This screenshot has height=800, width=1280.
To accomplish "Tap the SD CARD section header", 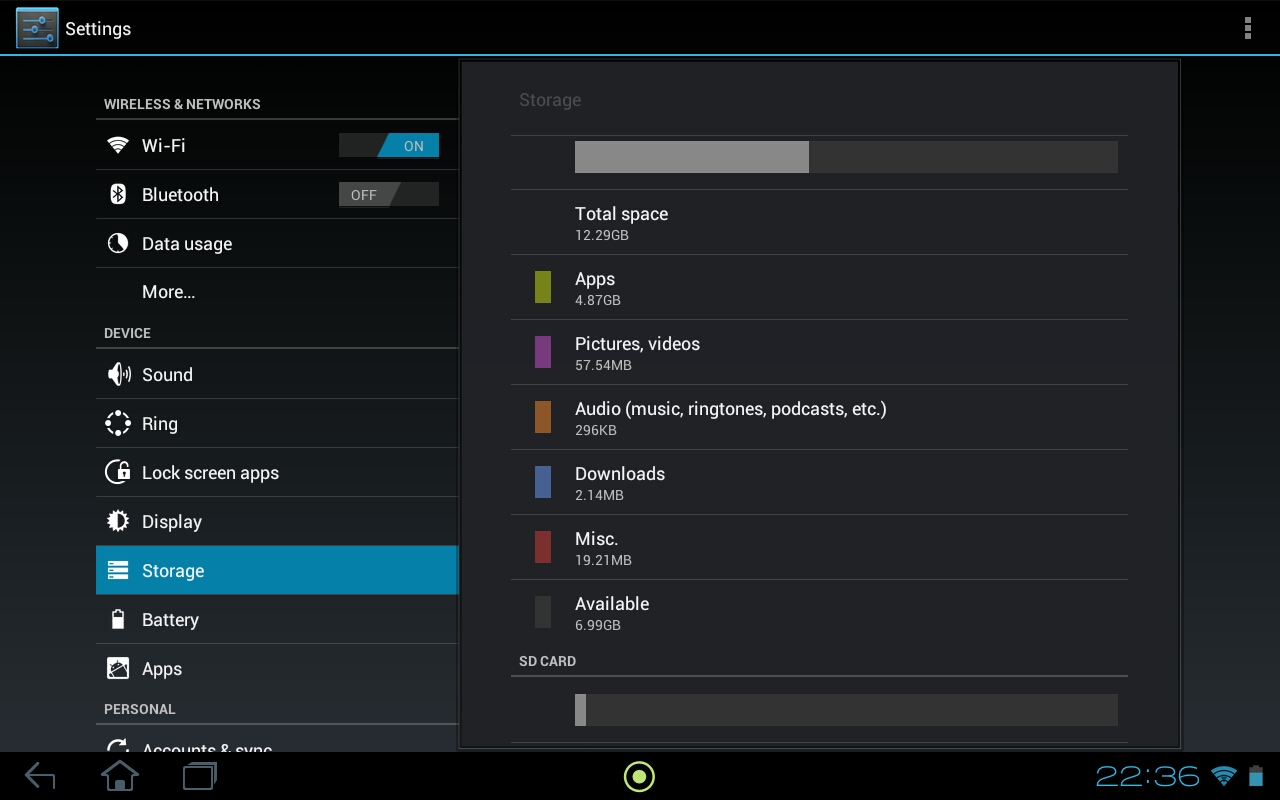I will 547,661.
